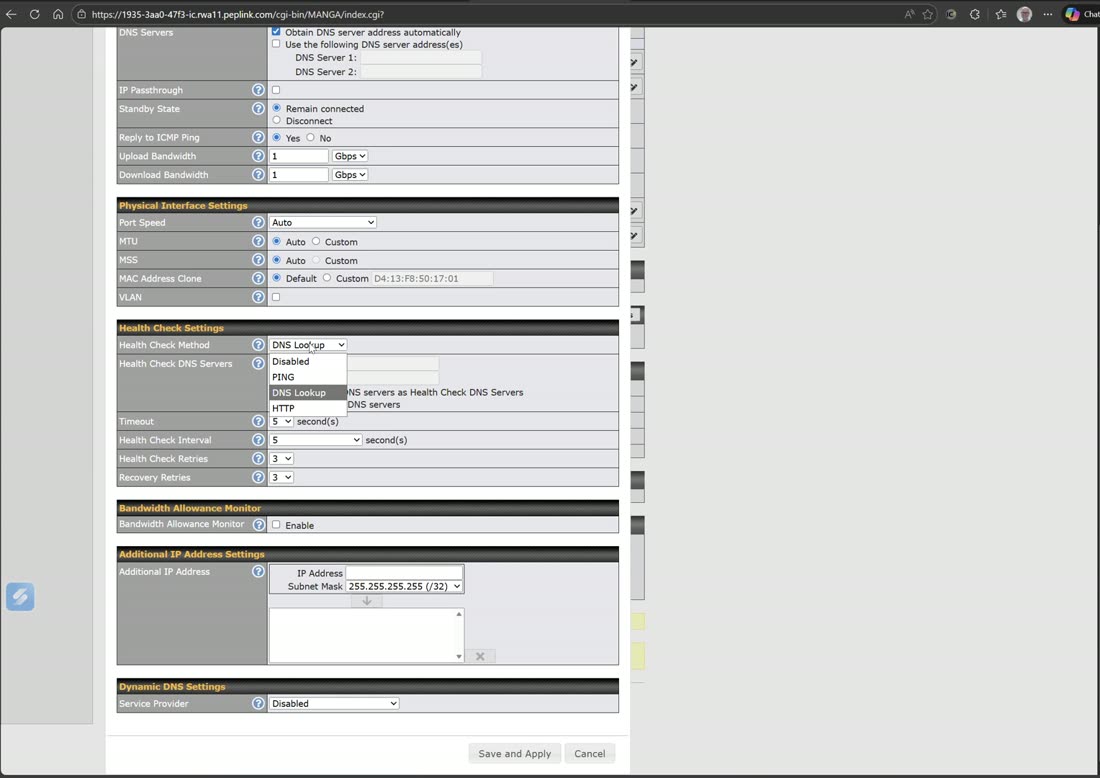Click Upload Bandwidth value field
The width and height of the screenshot is (1100, 778).
pyautogui.click(x=299, y=156)
